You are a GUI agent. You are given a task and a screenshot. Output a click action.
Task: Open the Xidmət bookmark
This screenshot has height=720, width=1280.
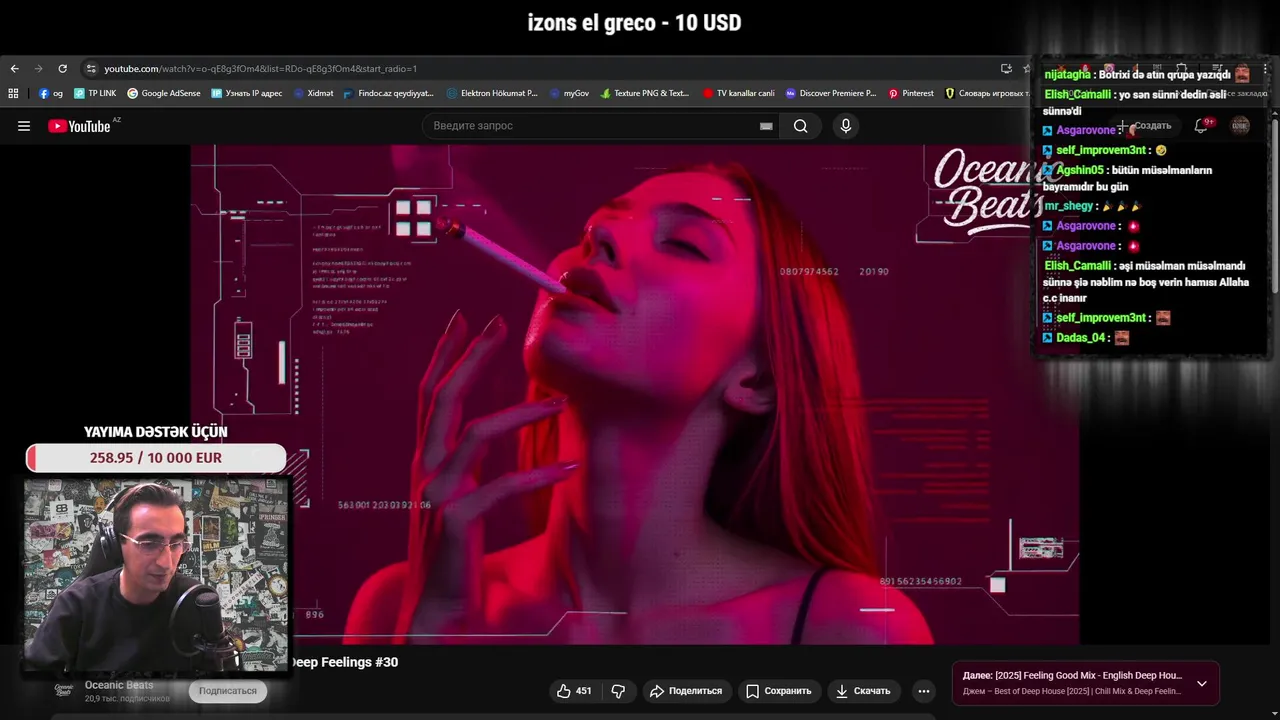313,93
